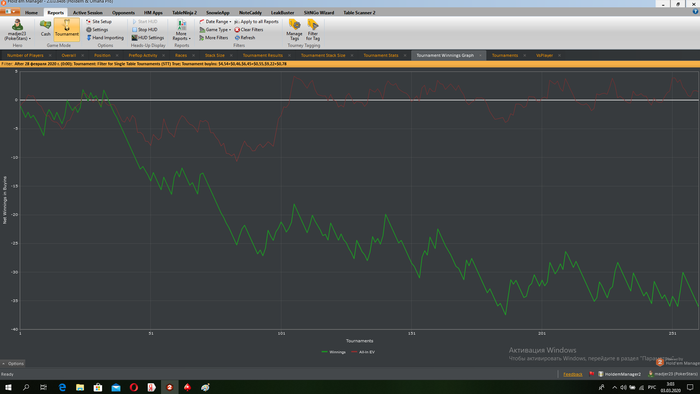Image resolution: width=700 pixels, height=394 pixels.
Task: Close the Stack Size report tab
Action: coord(231,55)
